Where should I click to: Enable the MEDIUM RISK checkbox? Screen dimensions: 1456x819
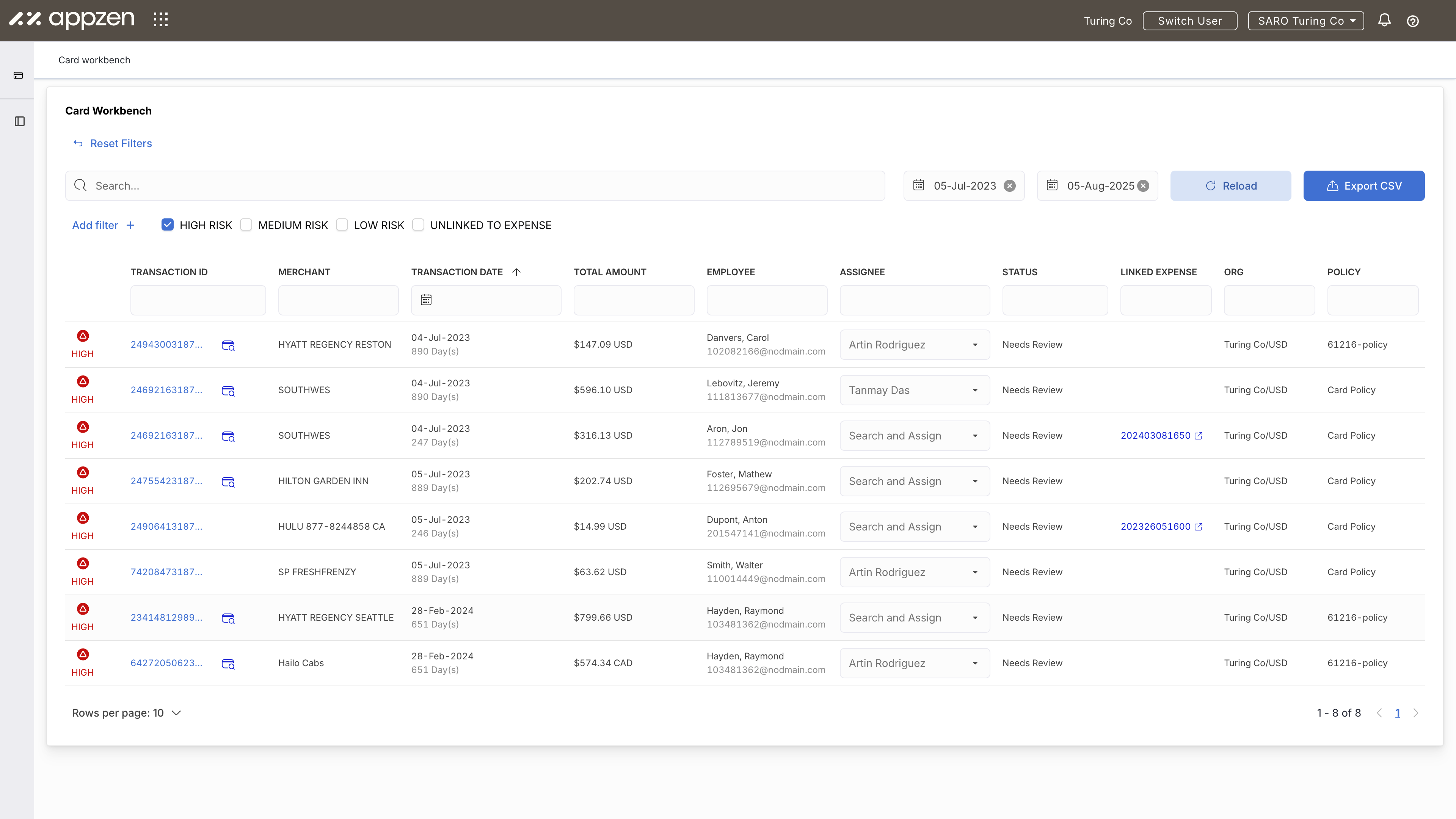(x=246, y=225)
